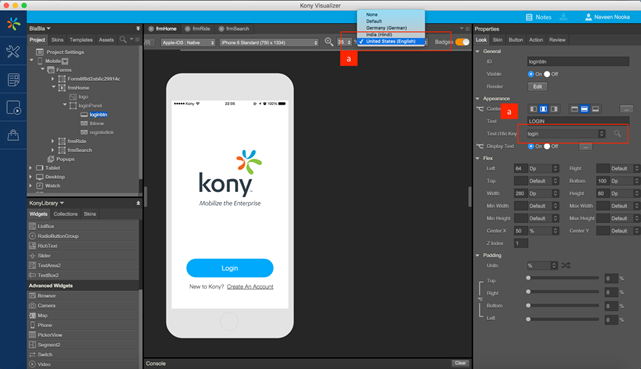Click the Text LOGIN input field

pos(578,121)
